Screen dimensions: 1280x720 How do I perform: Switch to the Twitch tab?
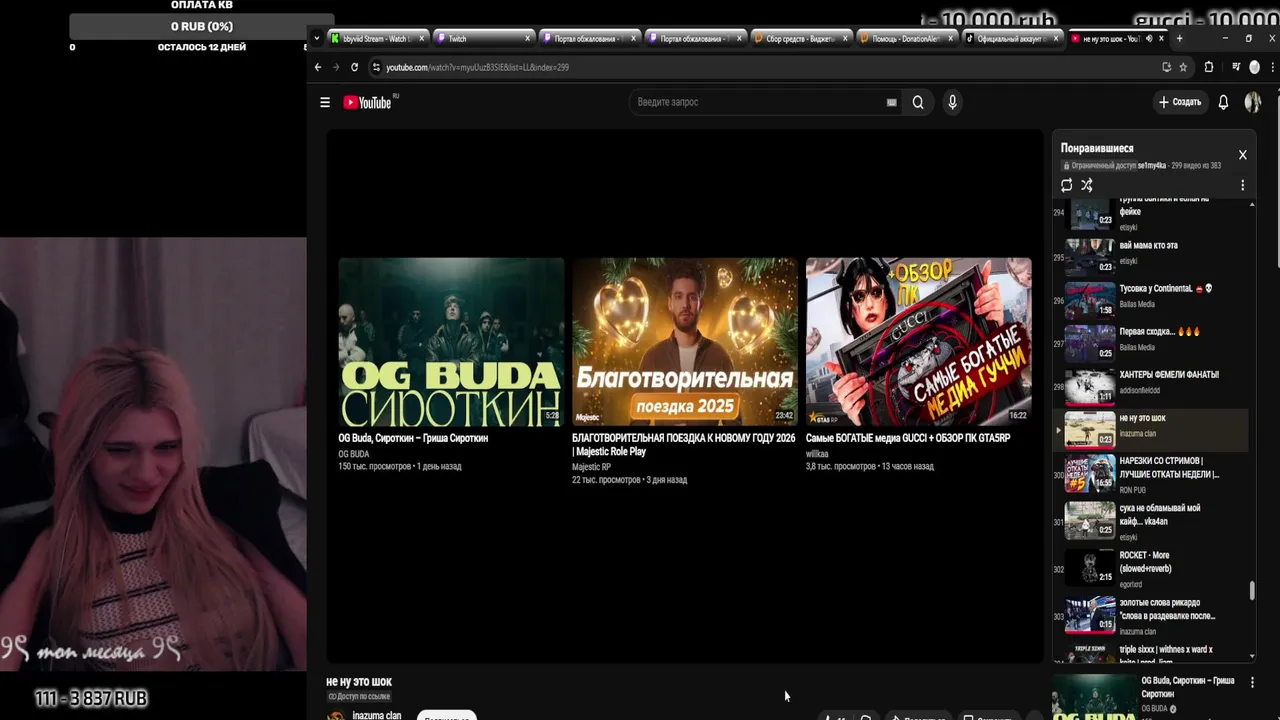(x=484, y=39)
